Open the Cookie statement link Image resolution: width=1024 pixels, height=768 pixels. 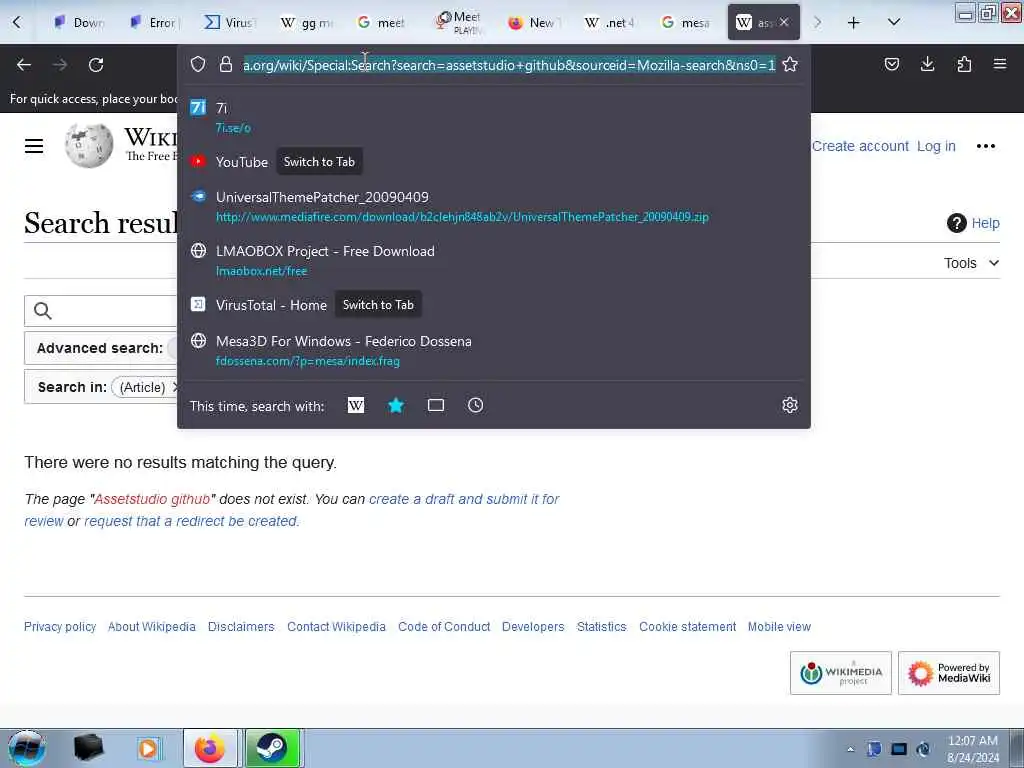(x=688, y=627)
